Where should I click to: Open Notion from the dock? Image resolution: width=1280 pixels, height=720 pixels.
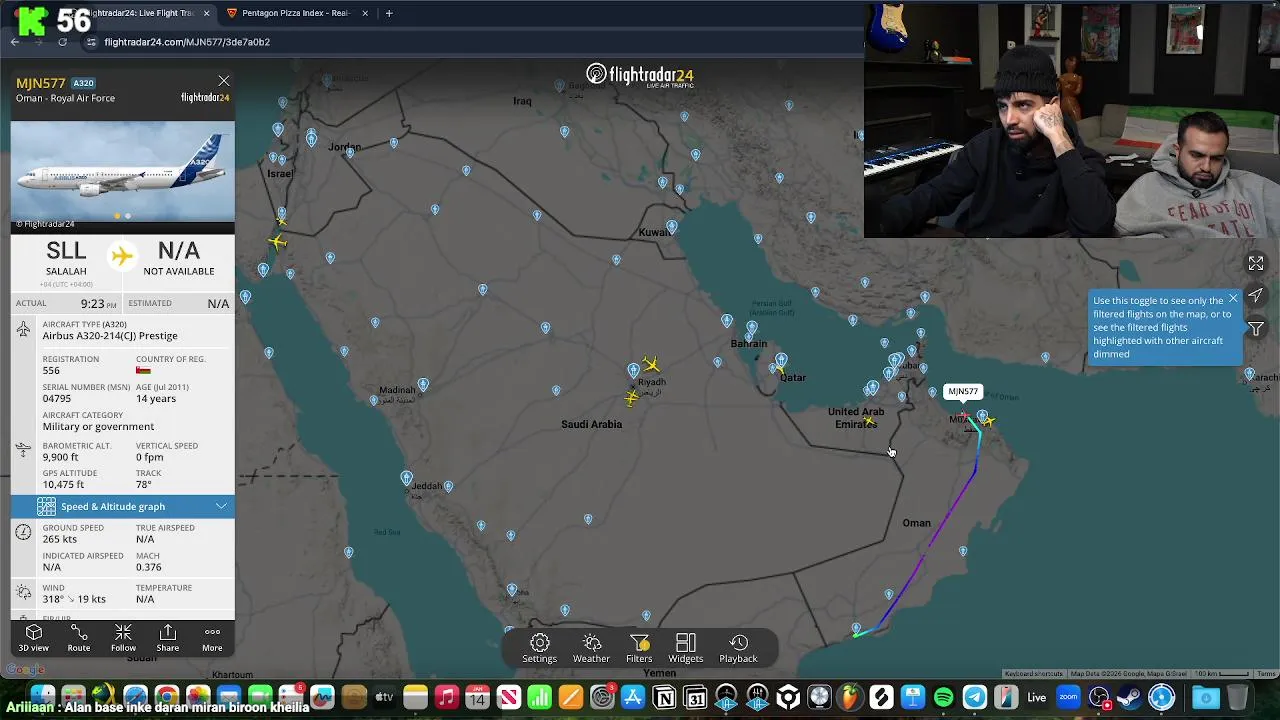point(664,697)
